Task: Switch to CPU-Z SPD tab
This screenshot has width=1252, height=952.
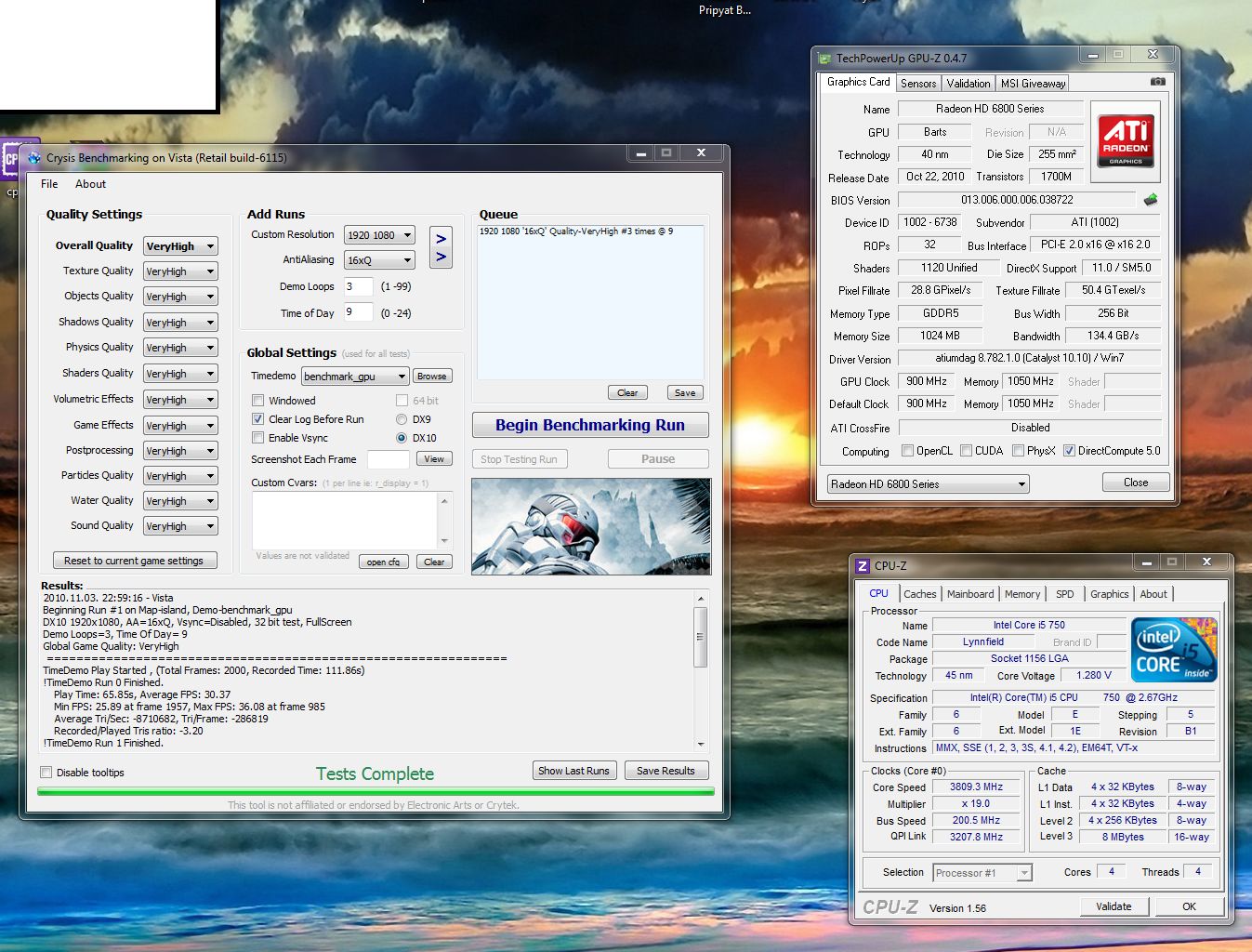Action: (x=1065, y=594)
